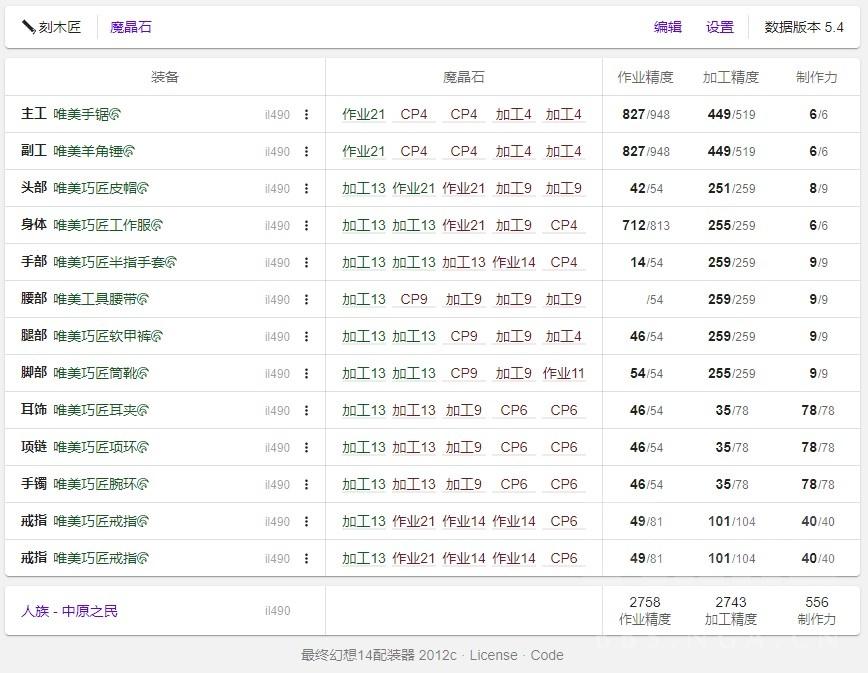Click three-dot menu for 唯美巧匠工作服 row
868x673 pixels.
click(x=306, y=226)
